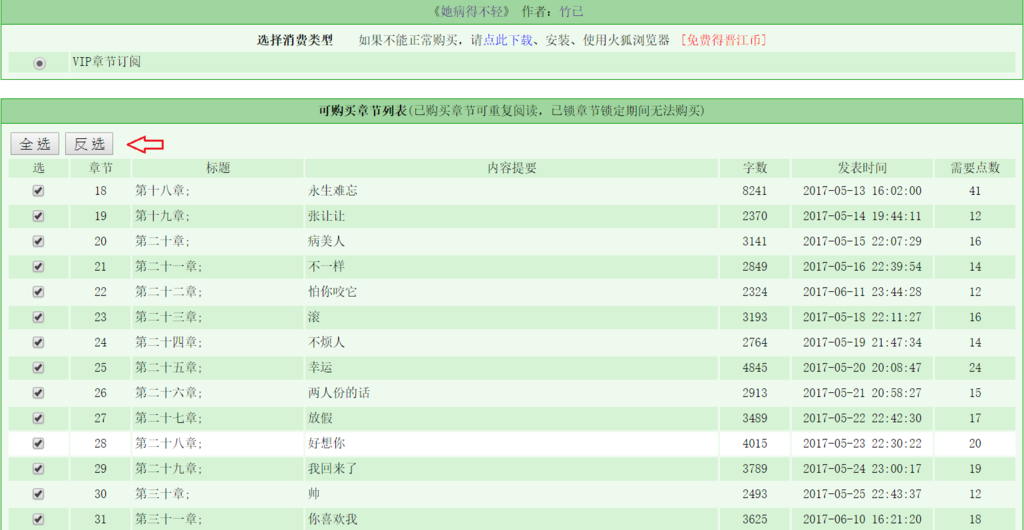Click the 选择消费类型 label
Viewport: 1024px width, 530px height.
[x=295, y=40]
